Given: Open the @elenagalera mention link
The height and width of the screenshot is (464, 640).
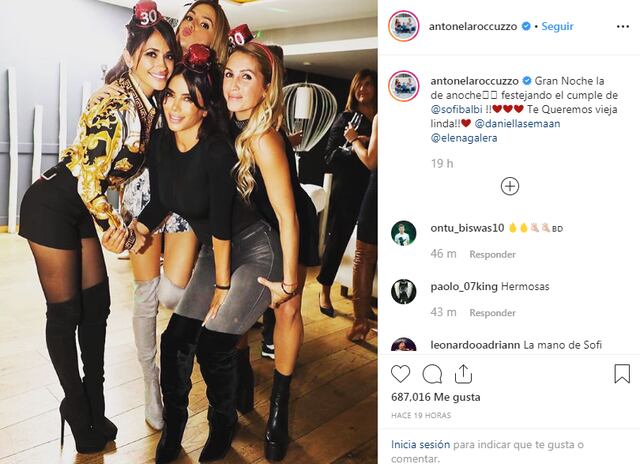Looking at the screenshot, I should coord(464,138).
